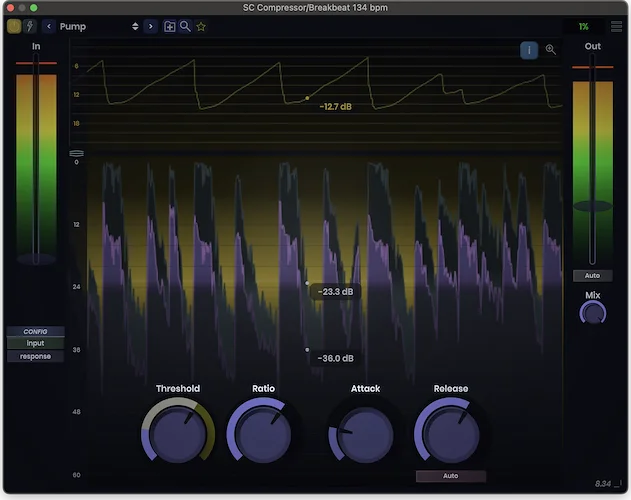Click the preset up-down selector arrows
The image size is (631, 500).
135,27
